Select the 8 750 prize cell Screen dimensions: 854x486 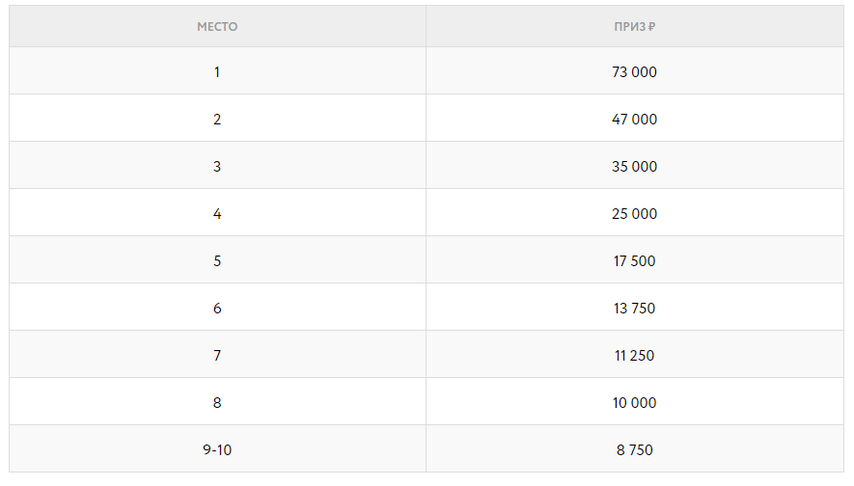tap(635, 449)
